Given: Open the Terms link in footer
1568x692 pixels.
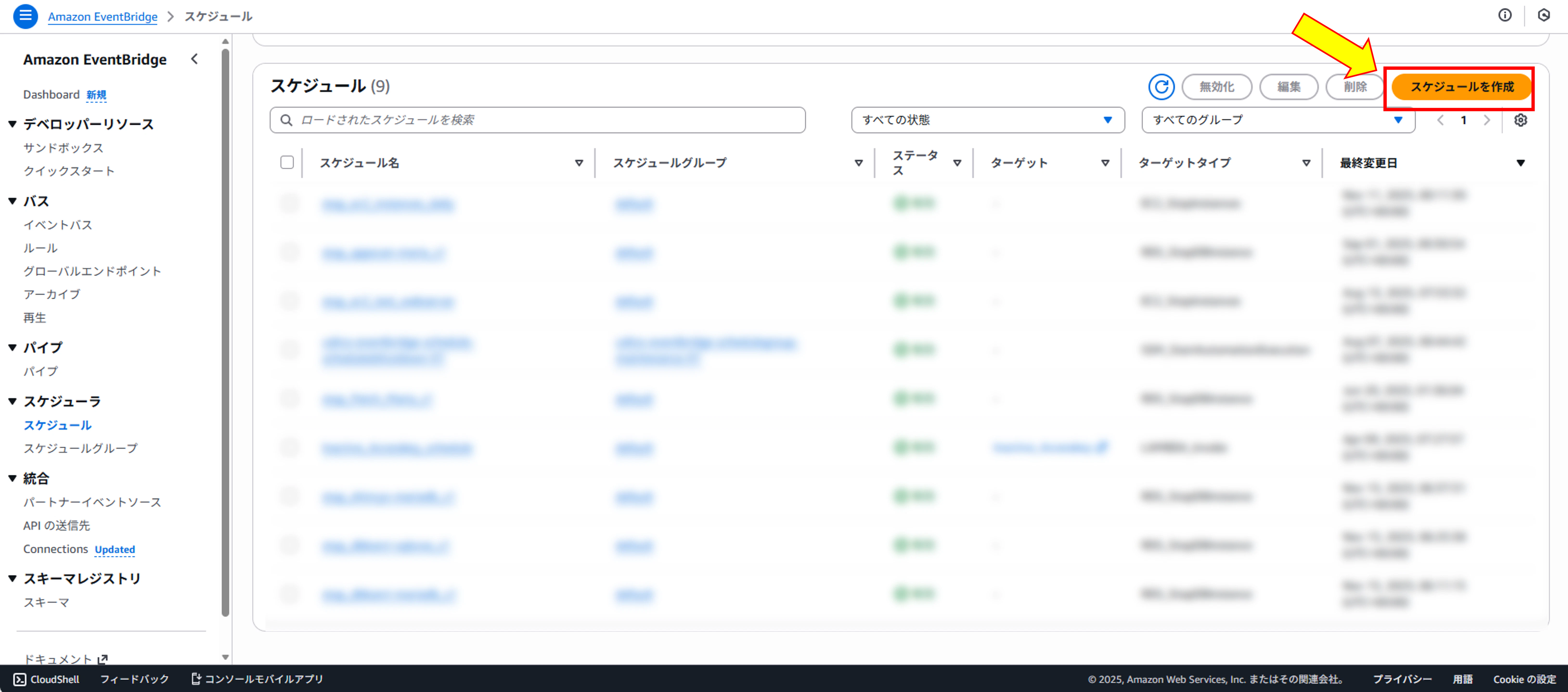Looking at the screenshot, I should (1462, 679).
